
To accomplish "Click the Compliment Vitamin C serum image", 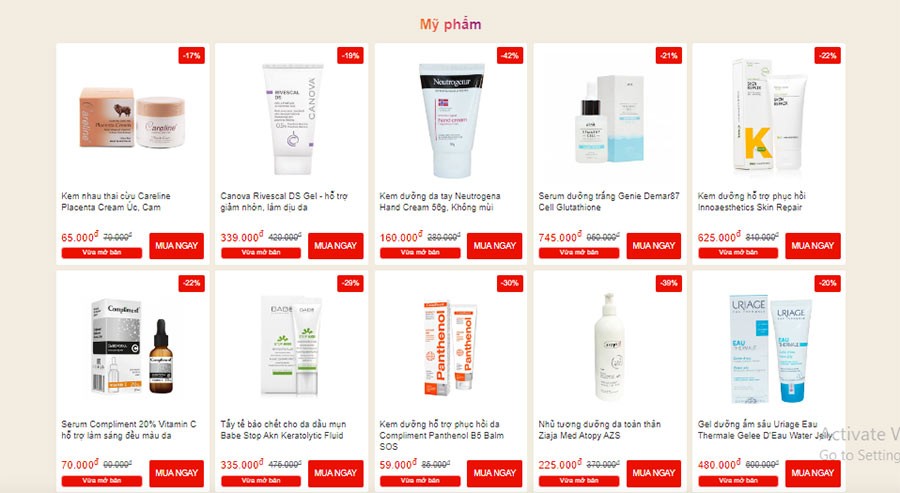I will [133, 346].
